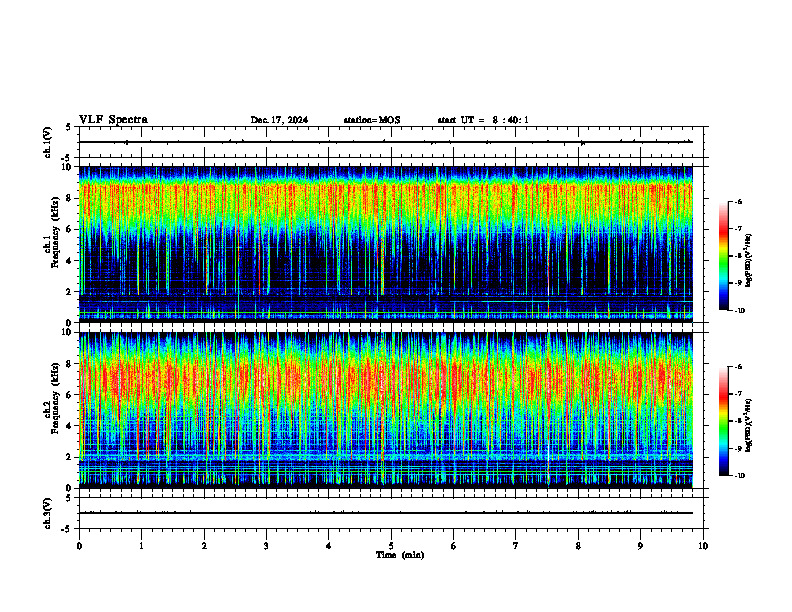The height and width of the screenshot is (612, 792).
Task: Click the ch.1 color scale log(PSD) units label
Action: 750,261
